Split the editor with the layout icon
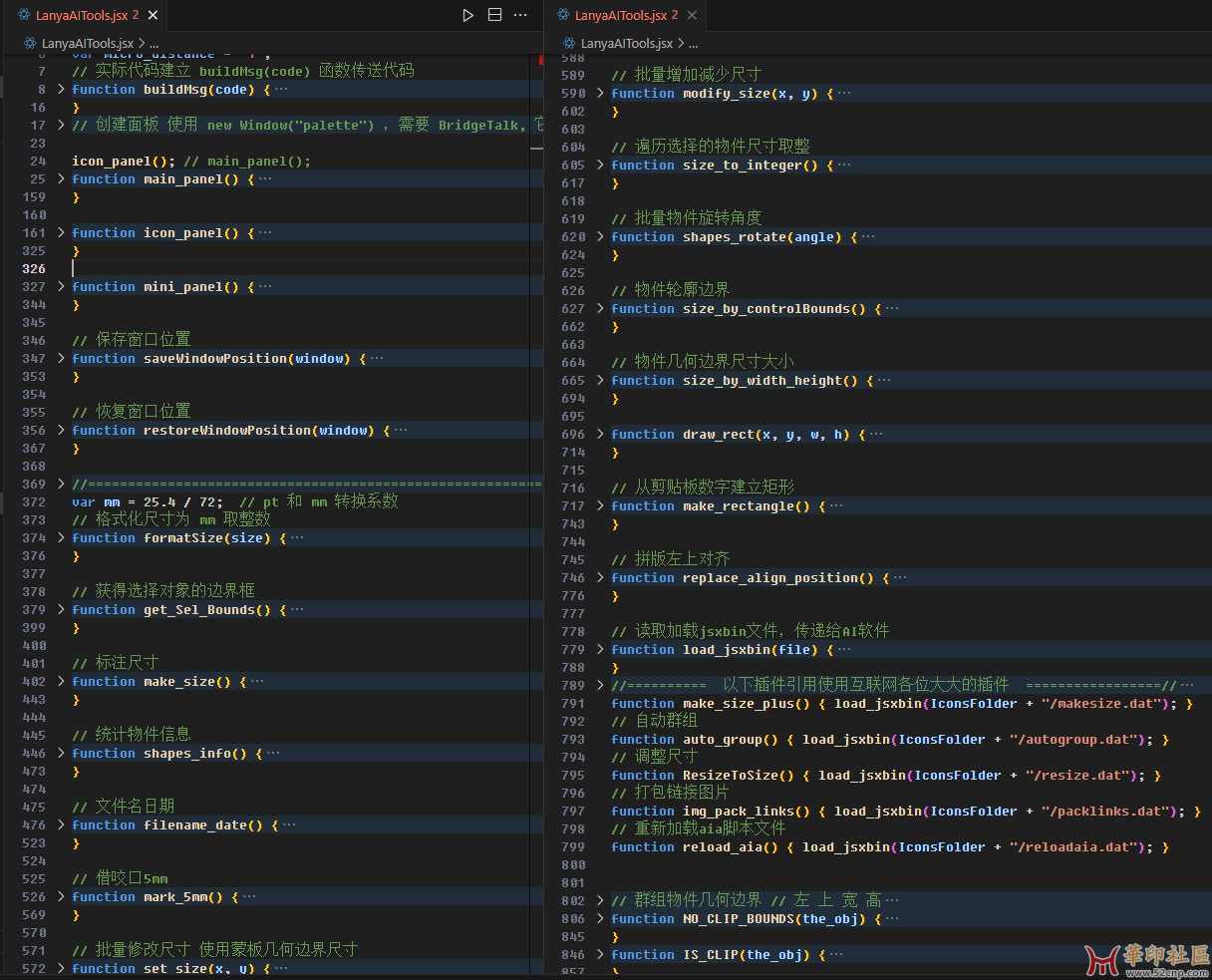1212x980 pixels. coord(494,15)
